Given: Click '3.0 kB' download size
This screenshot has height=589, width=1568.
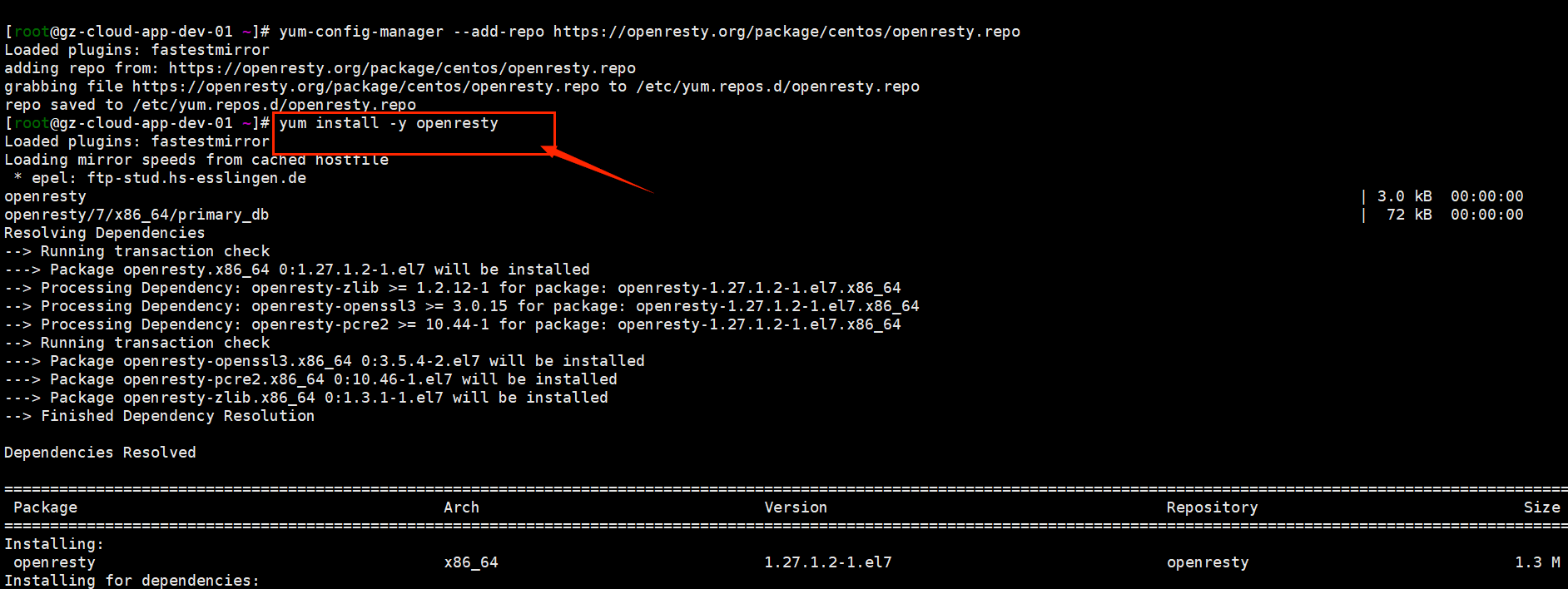Looking at the screenshot, I should point(1404,196).
